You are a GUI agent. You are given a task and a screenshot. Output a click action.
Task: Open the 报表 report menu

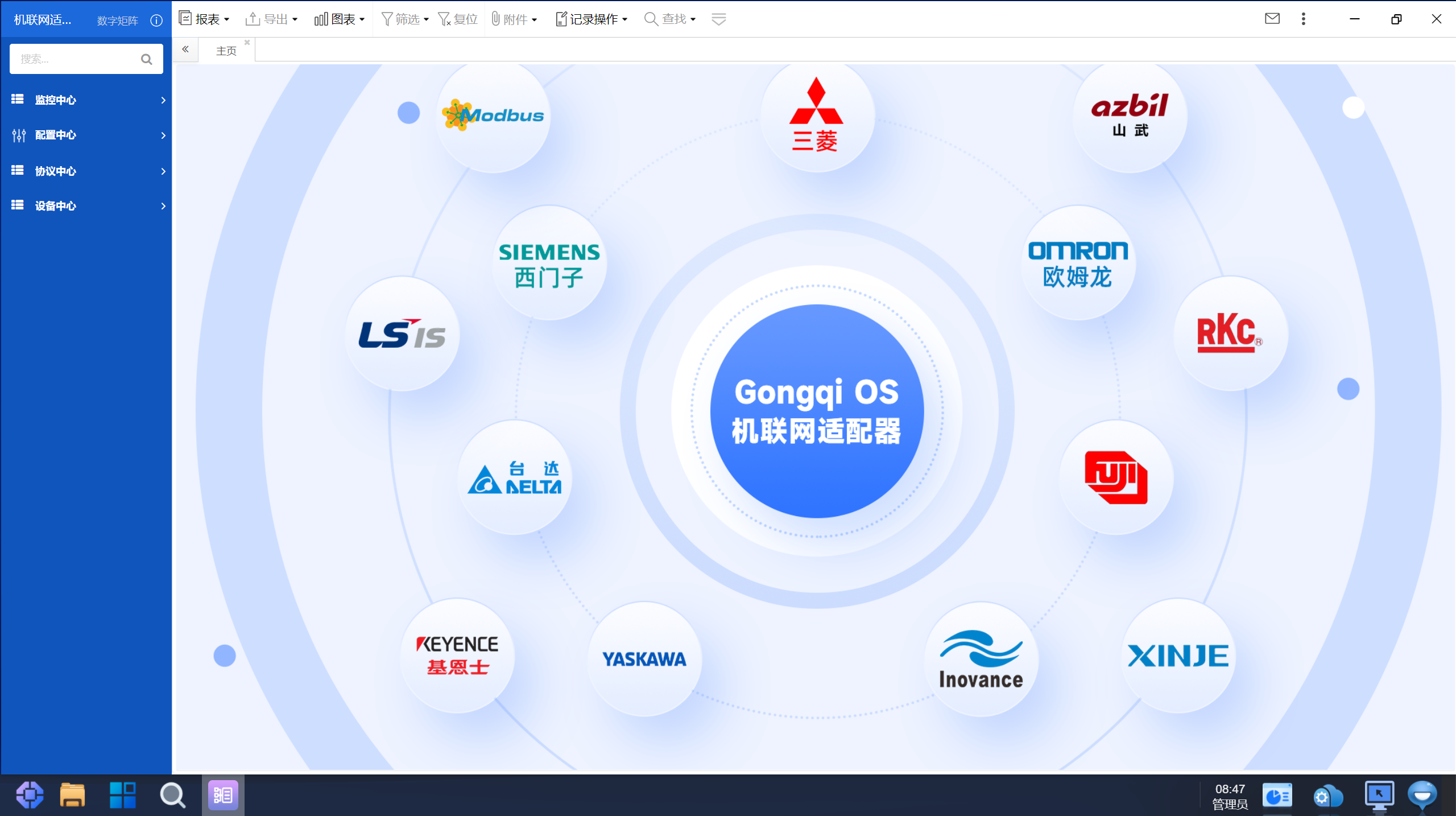[x=204, y=19]
